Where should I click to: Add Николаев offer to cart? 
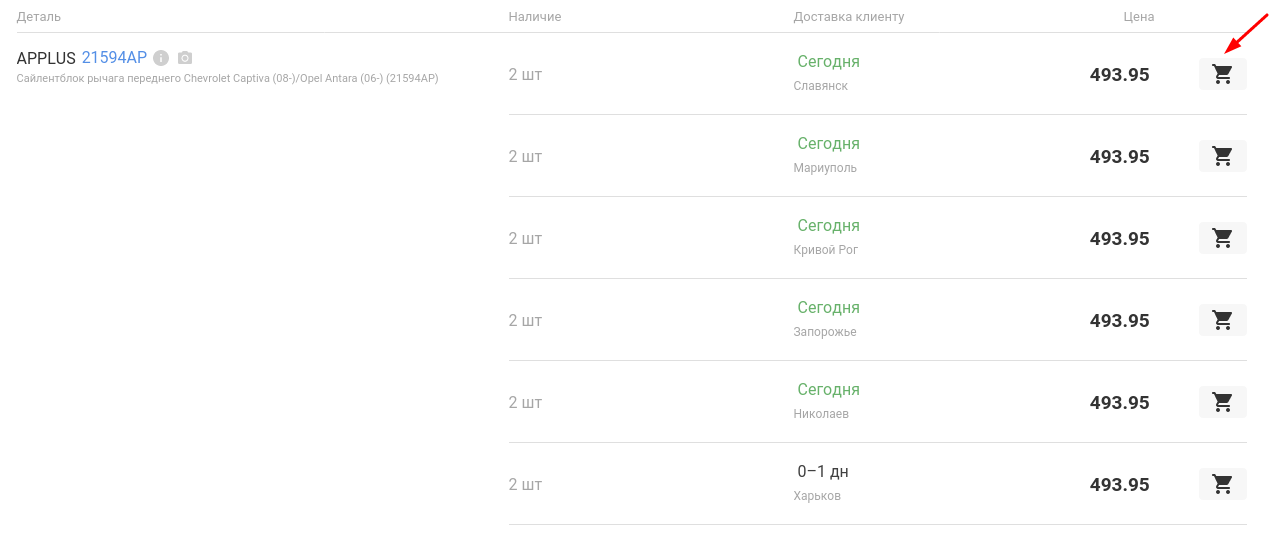1222,402
